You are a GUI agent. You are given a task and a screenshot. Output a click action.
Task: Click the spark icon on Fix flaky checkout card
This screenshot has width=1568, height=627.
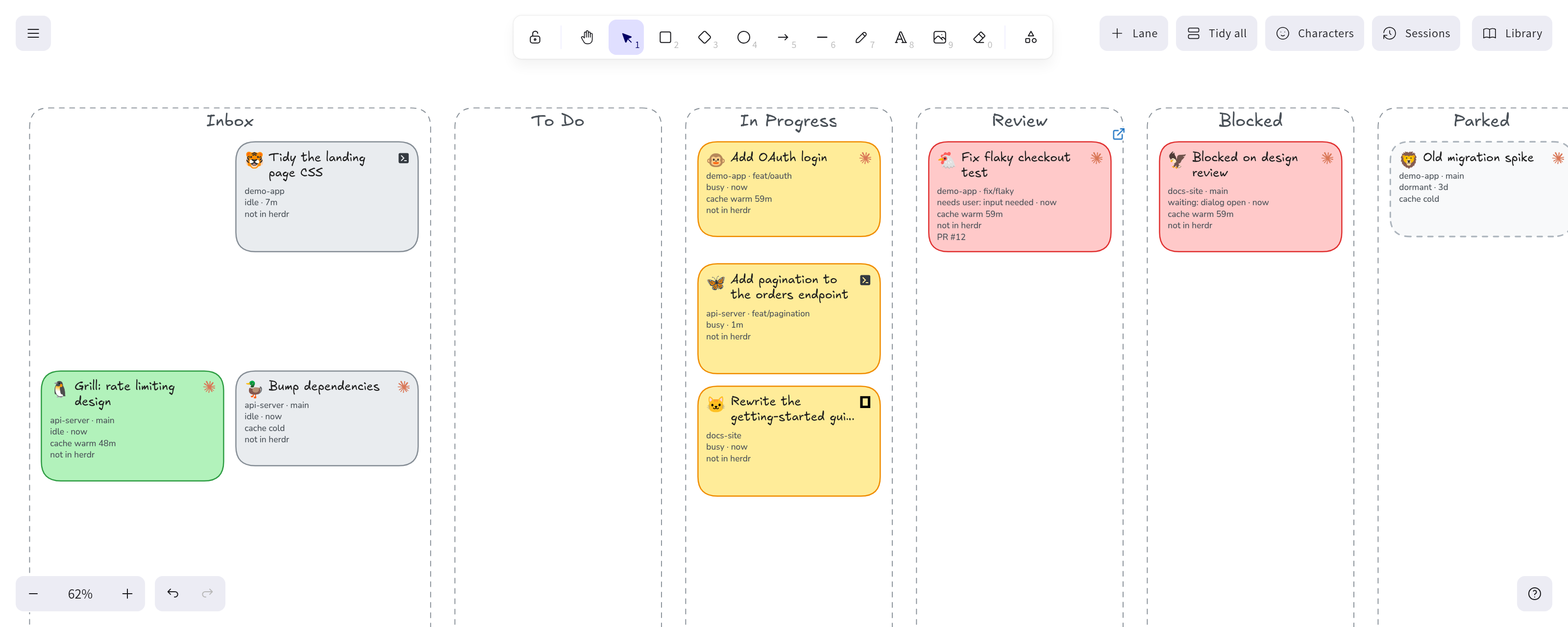click(x=1096, y=158)
